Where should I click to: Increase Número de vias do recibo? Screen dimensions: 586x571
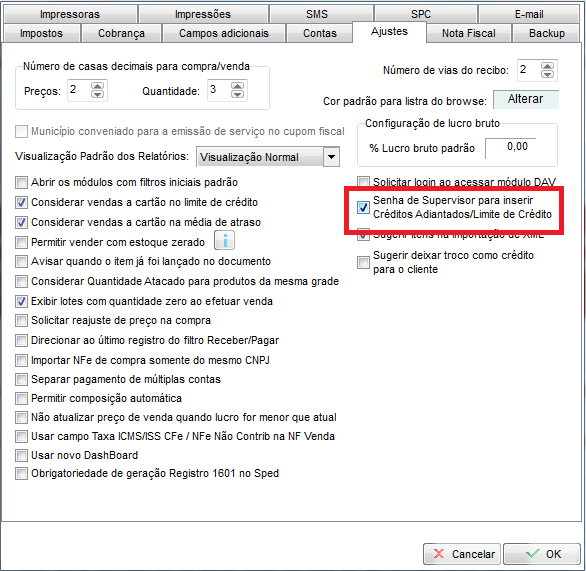tap(548, 66)
